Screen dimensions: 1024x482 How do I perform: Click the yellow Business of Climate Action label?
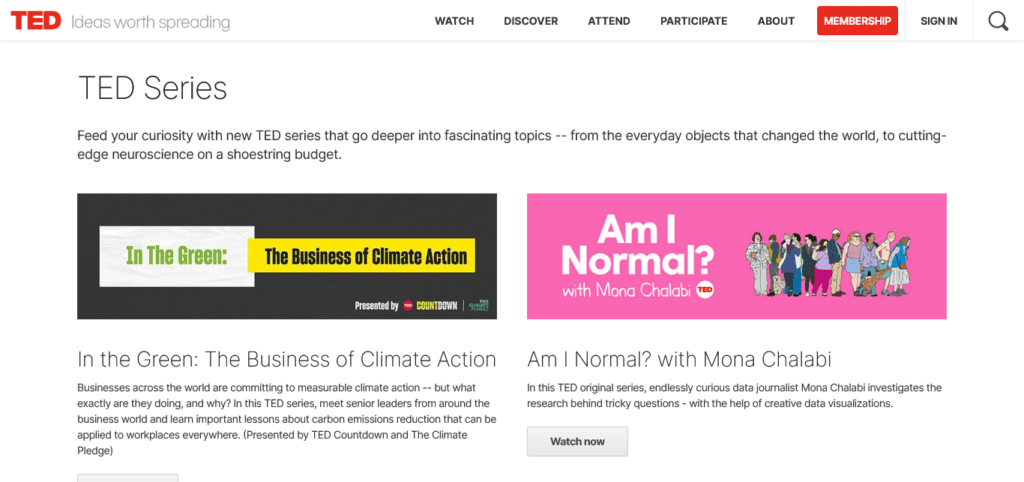tap(365, 257)
